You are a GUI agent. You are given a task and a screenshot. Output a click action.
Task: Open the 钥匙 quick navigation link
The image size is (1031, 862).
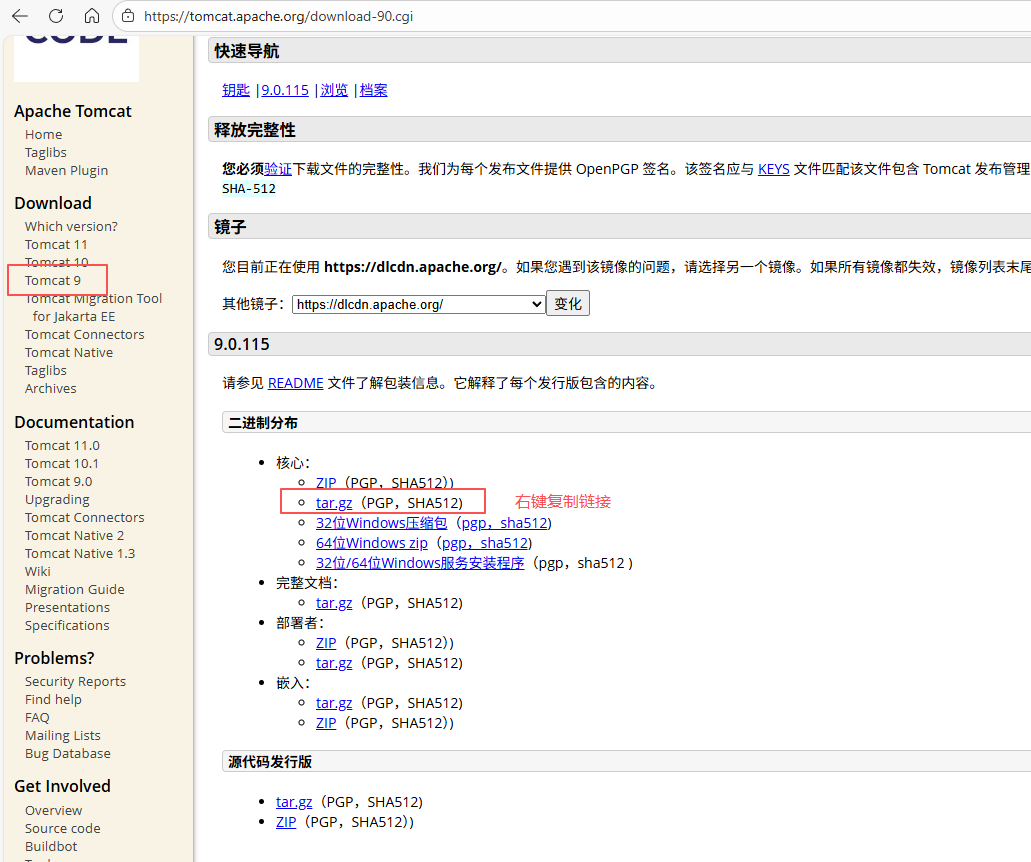[x=236, y=90]
